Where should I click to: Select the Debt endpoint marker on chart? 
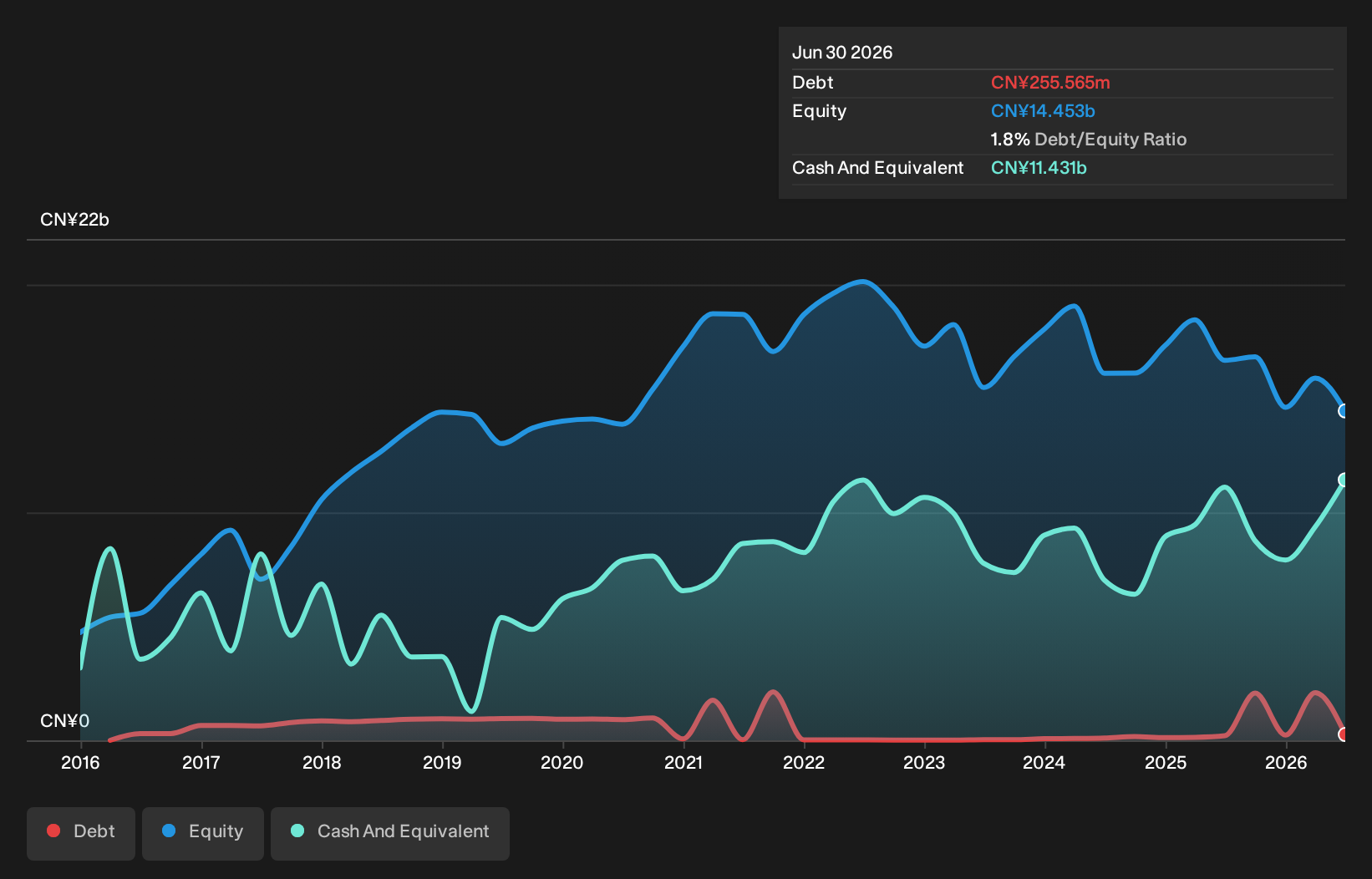pos(1344,734)
